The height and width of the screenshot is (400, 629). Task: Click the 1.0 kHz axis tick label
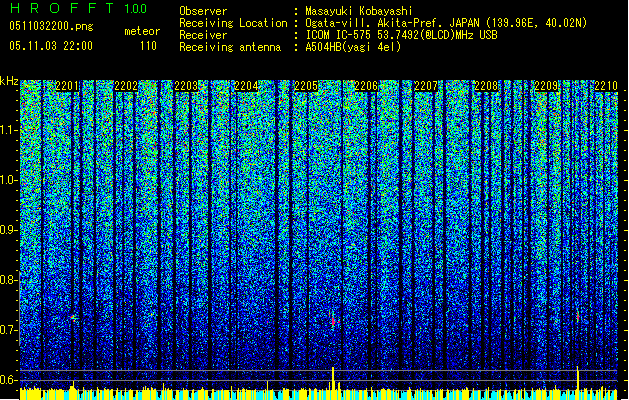[9, 180]
